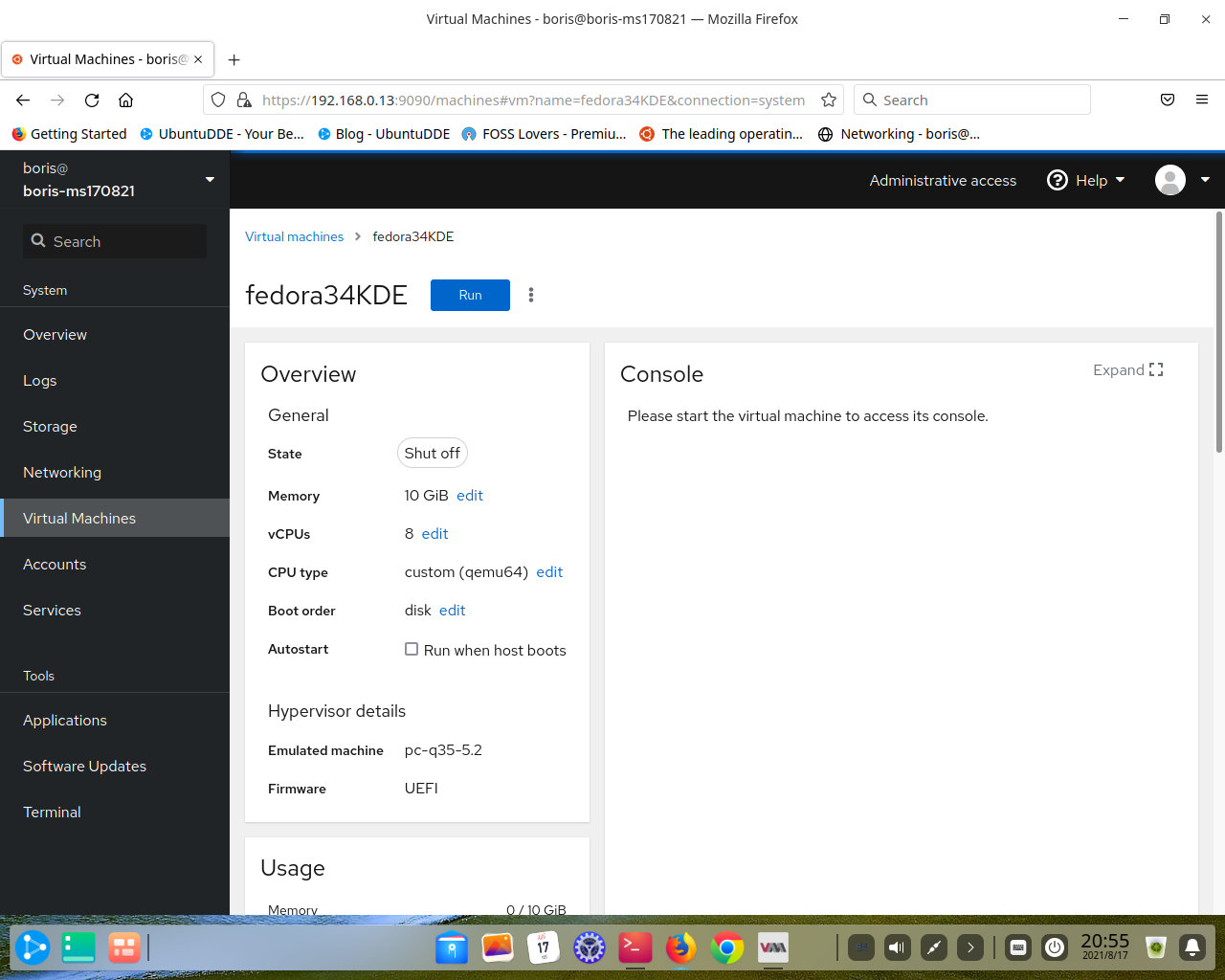This screenshot has height=980, width=1225.
Task: Open the Help menu via the question mark icon
Action: pyautogui.click(x=1057, y=180)
